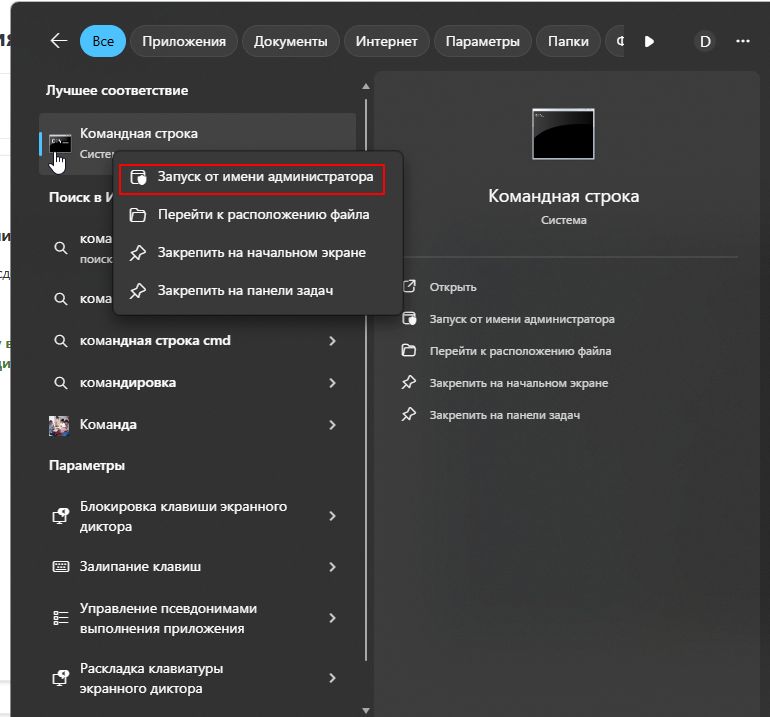Click icon beside Раскладка клавиатуры экранного диктора
This screenshot has width=770, height=717.
pos(60,678)
